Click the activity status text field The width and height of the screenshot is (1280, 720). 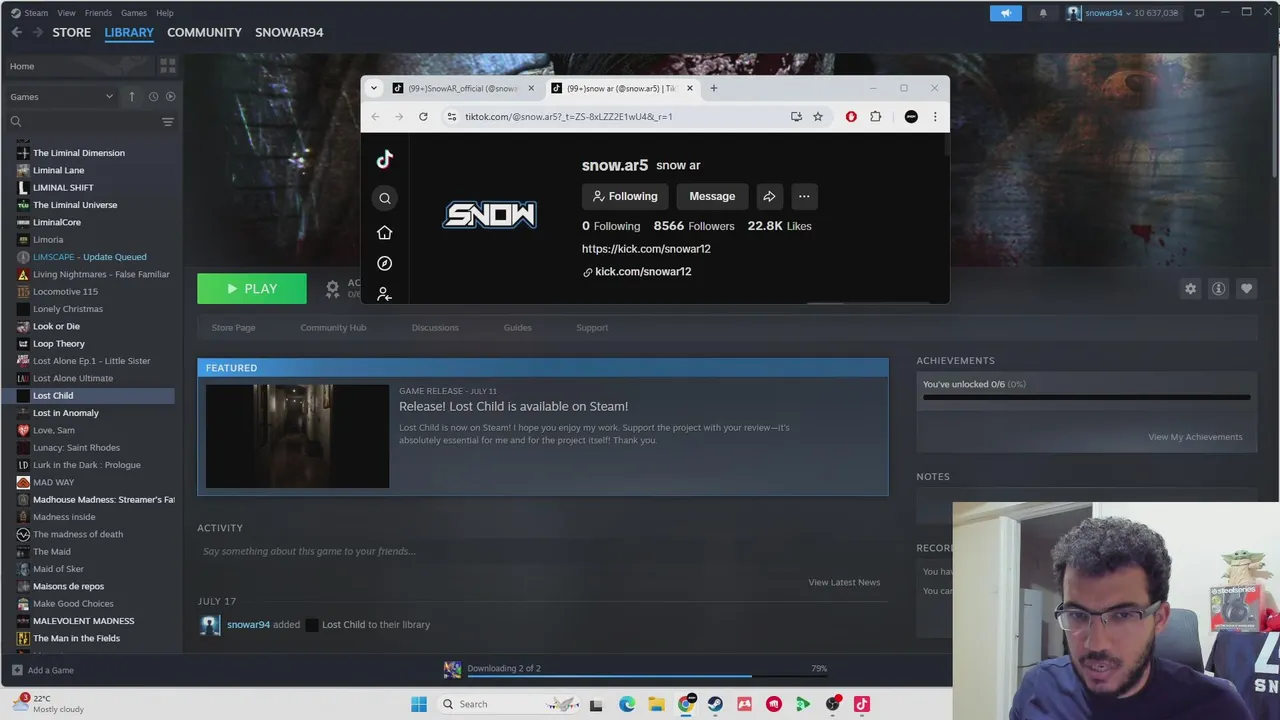542,551
